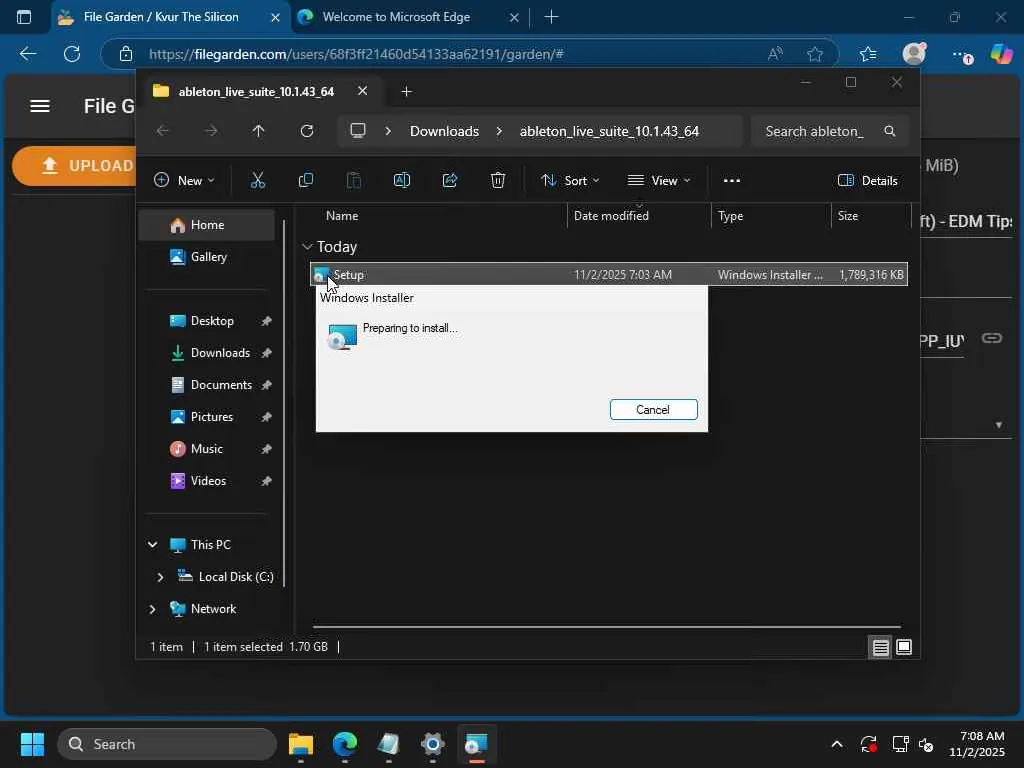Open Edge hamburger menu on File Garden page

coord(40,106)
